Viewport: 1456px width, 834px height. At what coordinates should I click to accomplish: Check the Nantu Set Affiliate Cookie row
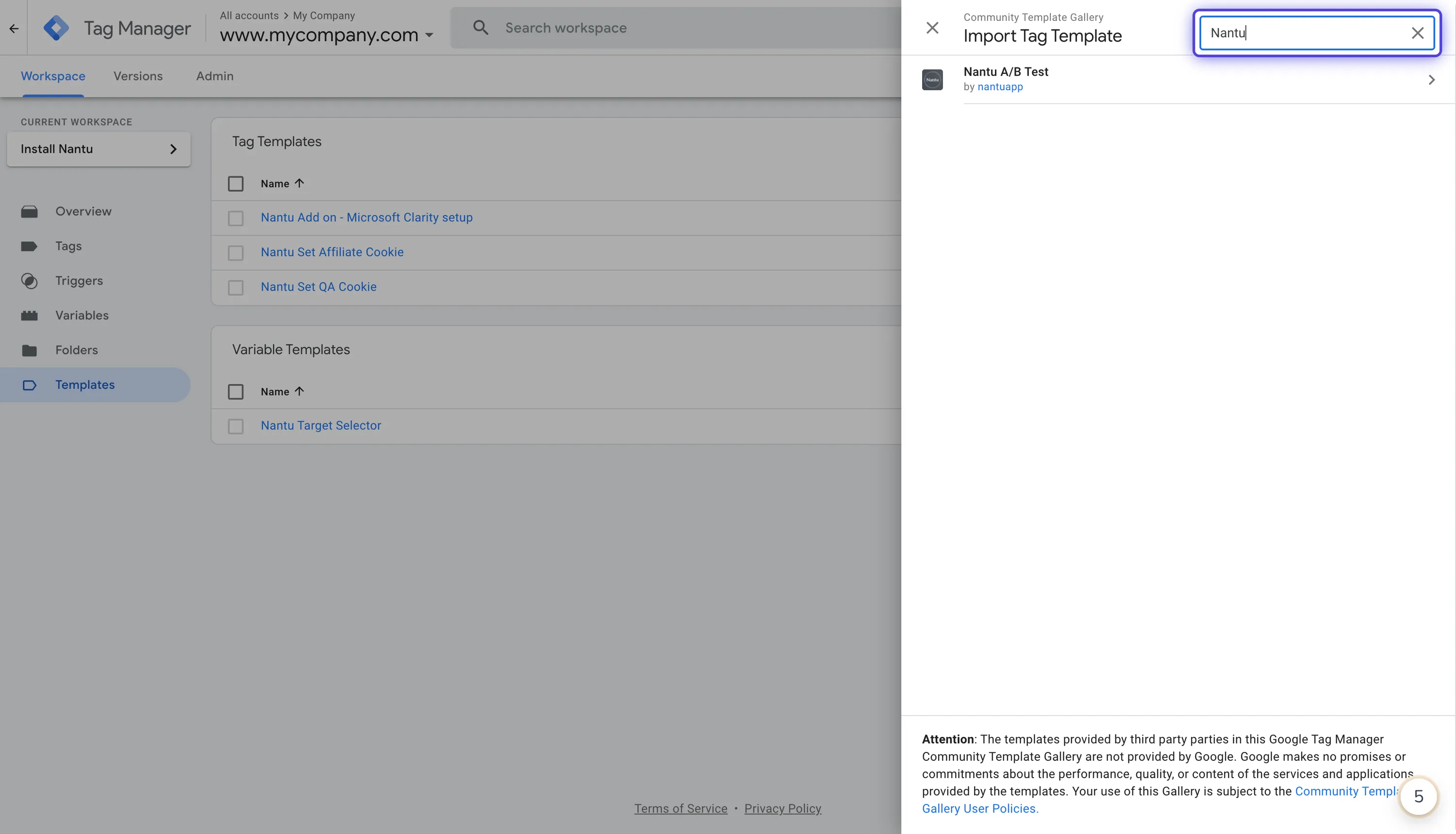pyautogui.click(x=235, y=253)
